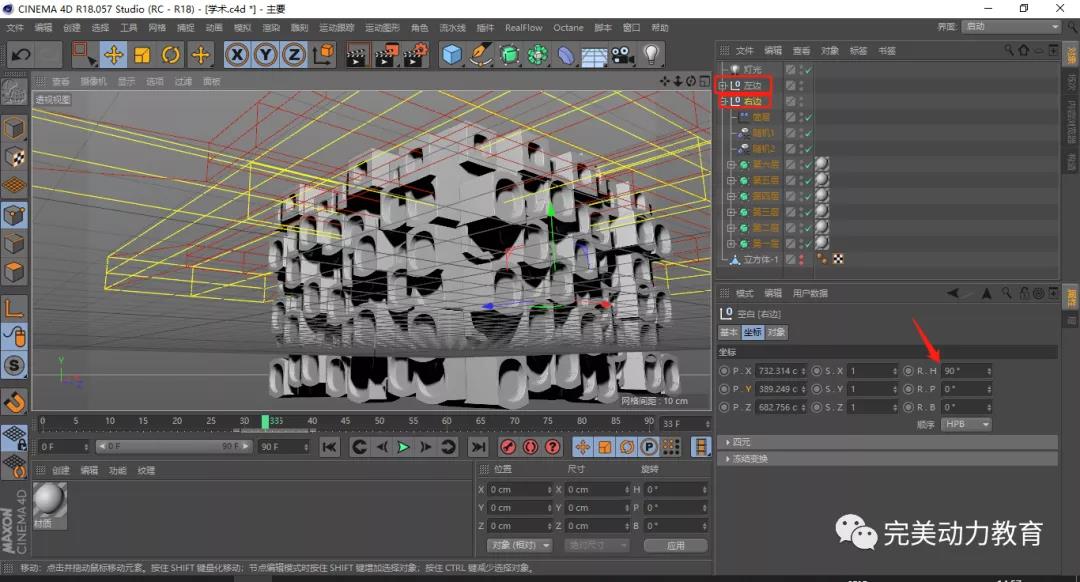Viewport: 1080px width, 582px height.
Task: Open the 运动图形 menu
Action: click(380, 28)
